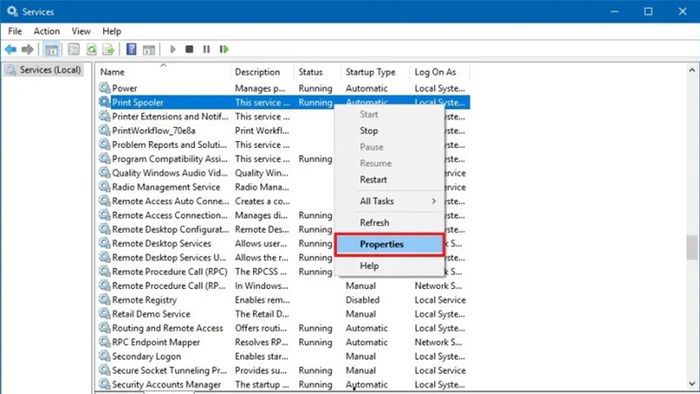The height and width of the screenshot is (394, 700).
Task: Sort by the Status column header
Action: [318, 72]
